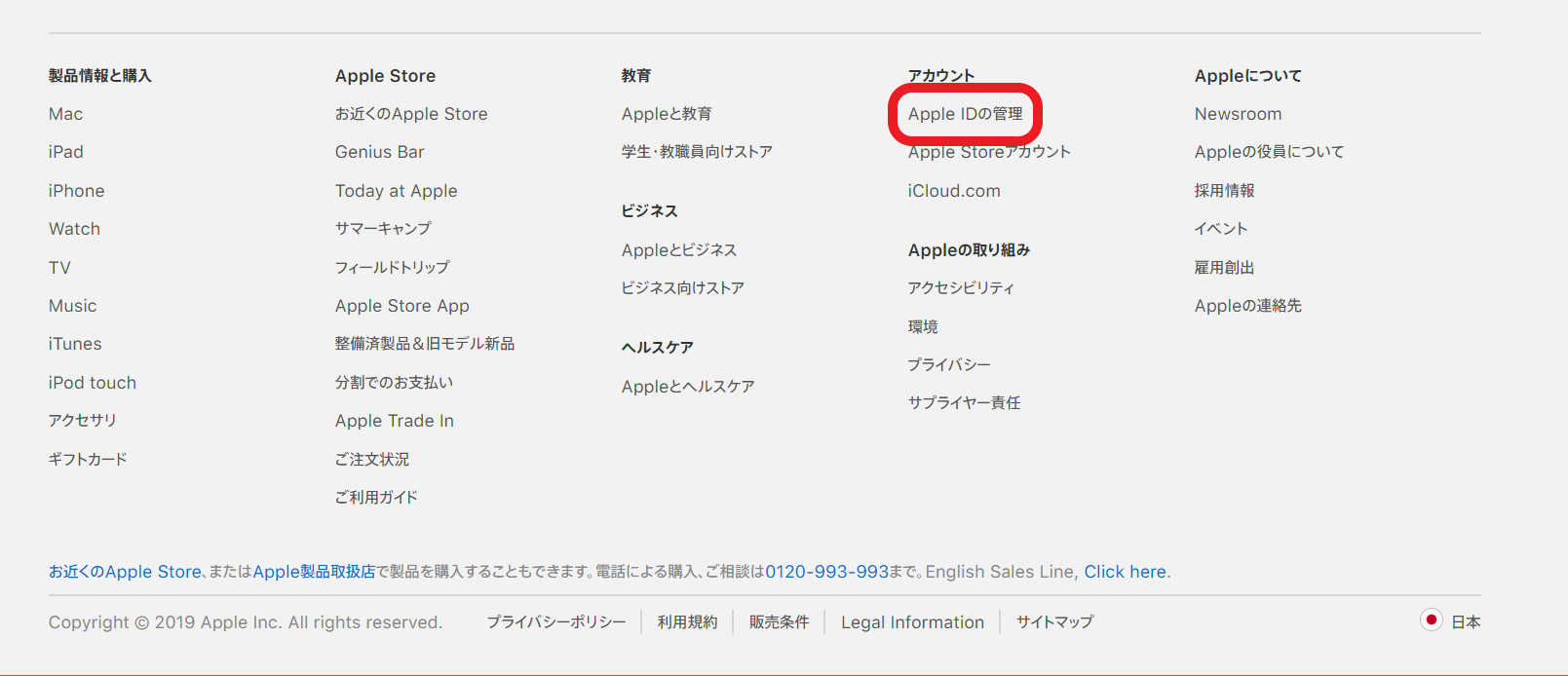
Task: Open the Mac product link
Action: click(66, 114)
